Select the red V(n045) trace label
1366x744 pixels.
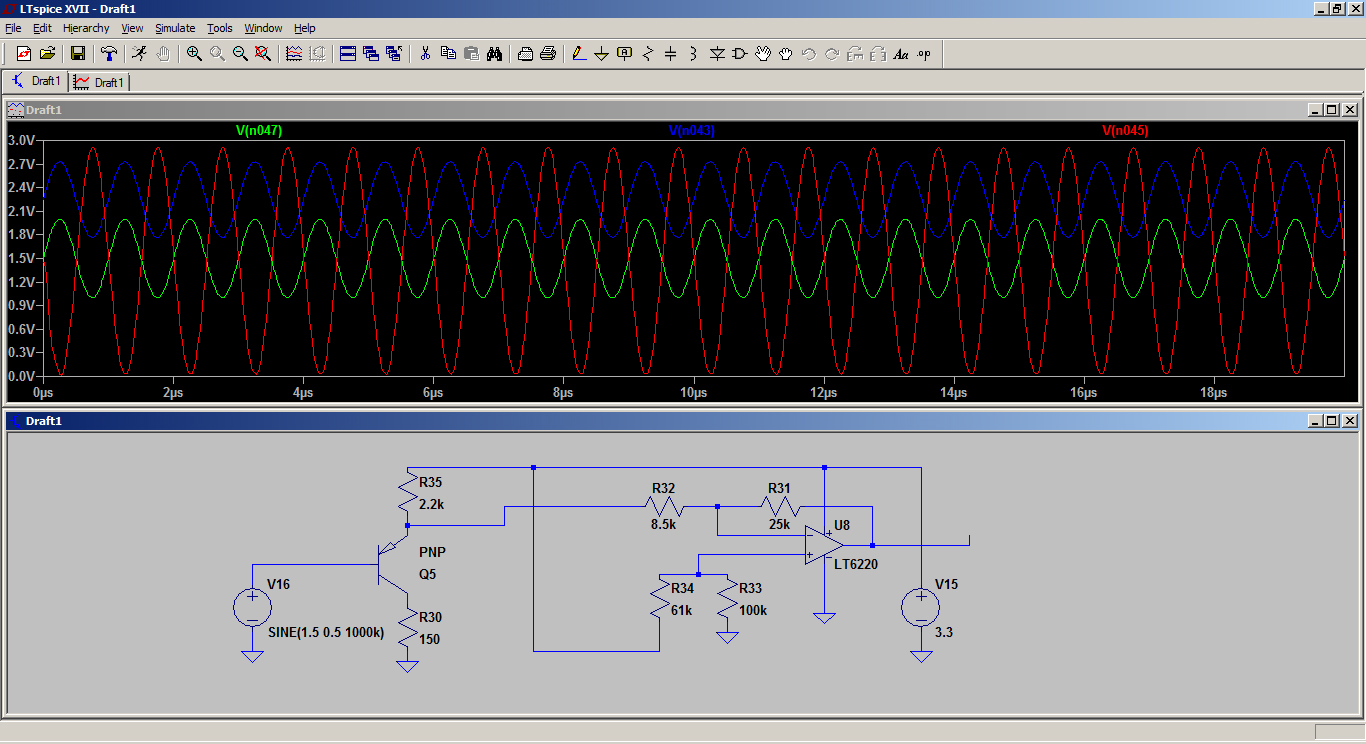[x=1125, y=130]
